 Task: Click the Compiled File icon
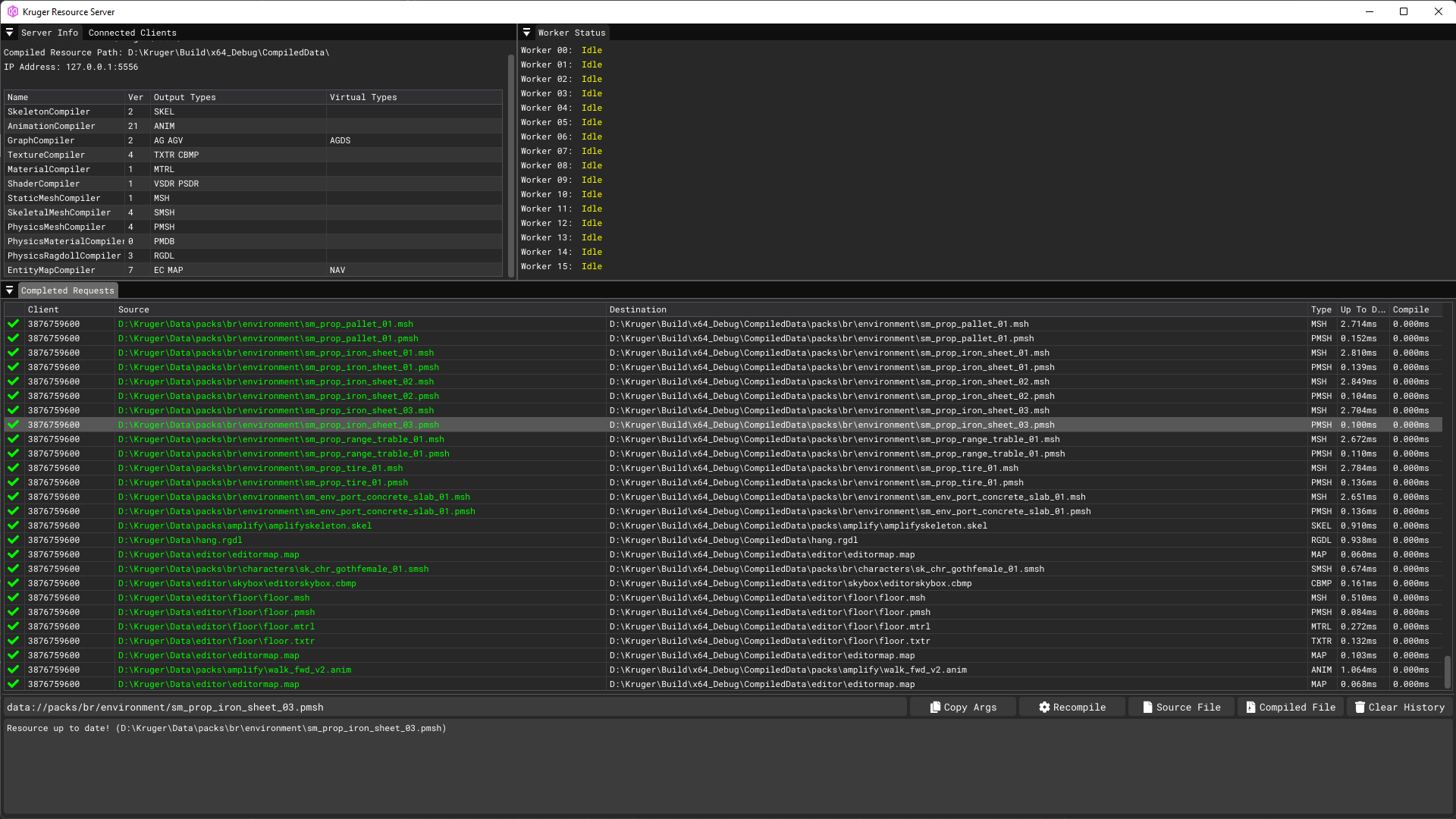point(1250,707)
